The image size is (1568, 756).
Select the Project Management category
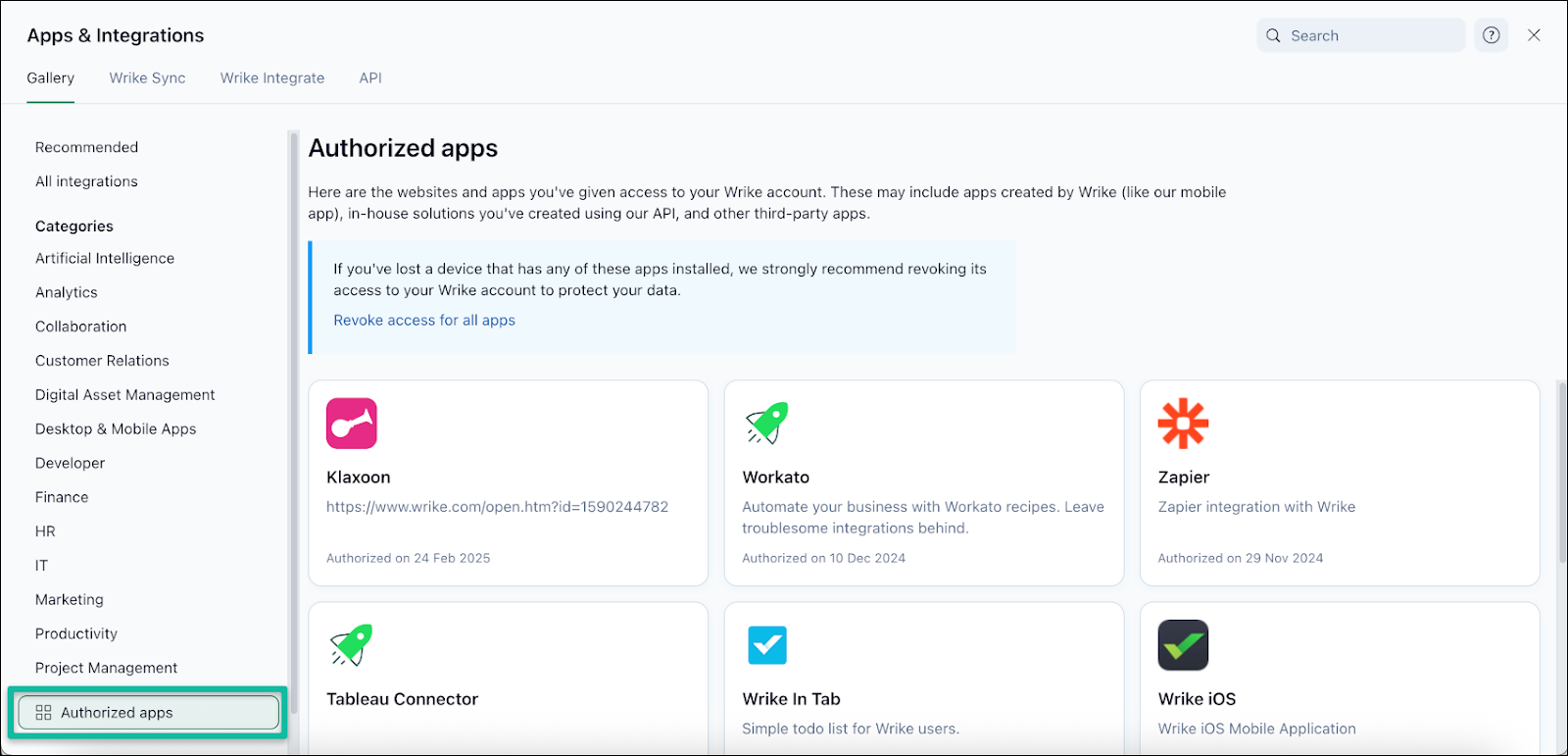tap(107, 668)
